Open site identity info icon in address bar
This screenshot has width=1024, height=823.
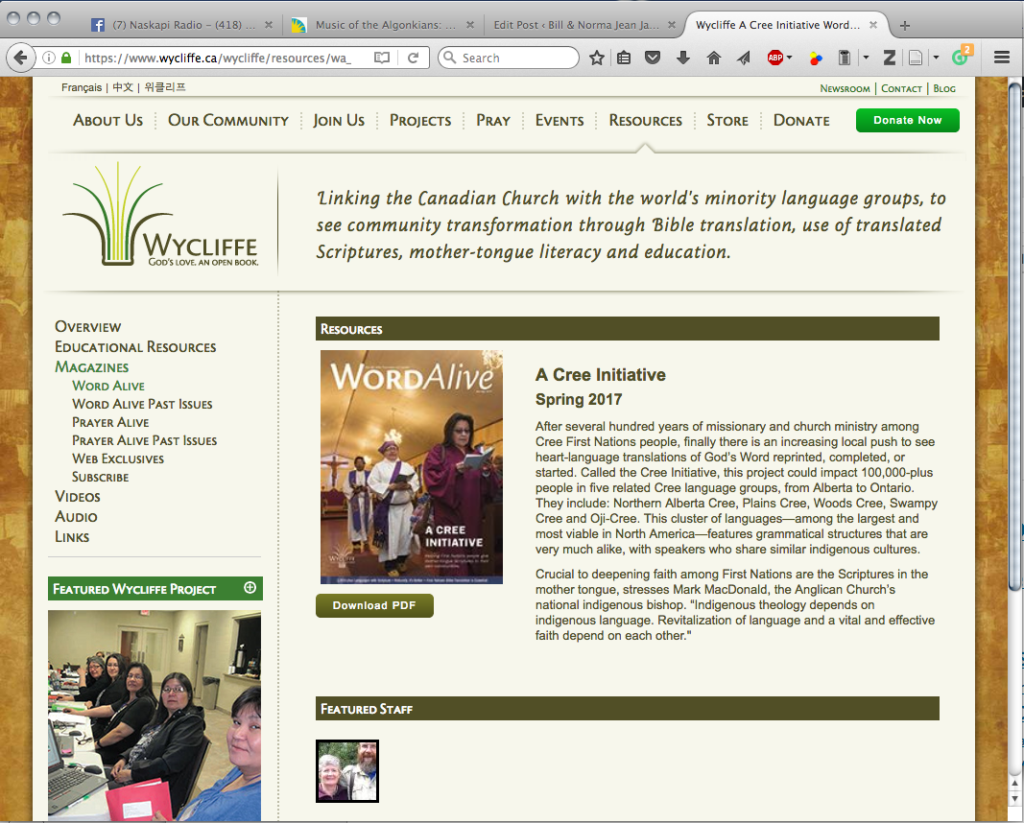click(49, 57)
